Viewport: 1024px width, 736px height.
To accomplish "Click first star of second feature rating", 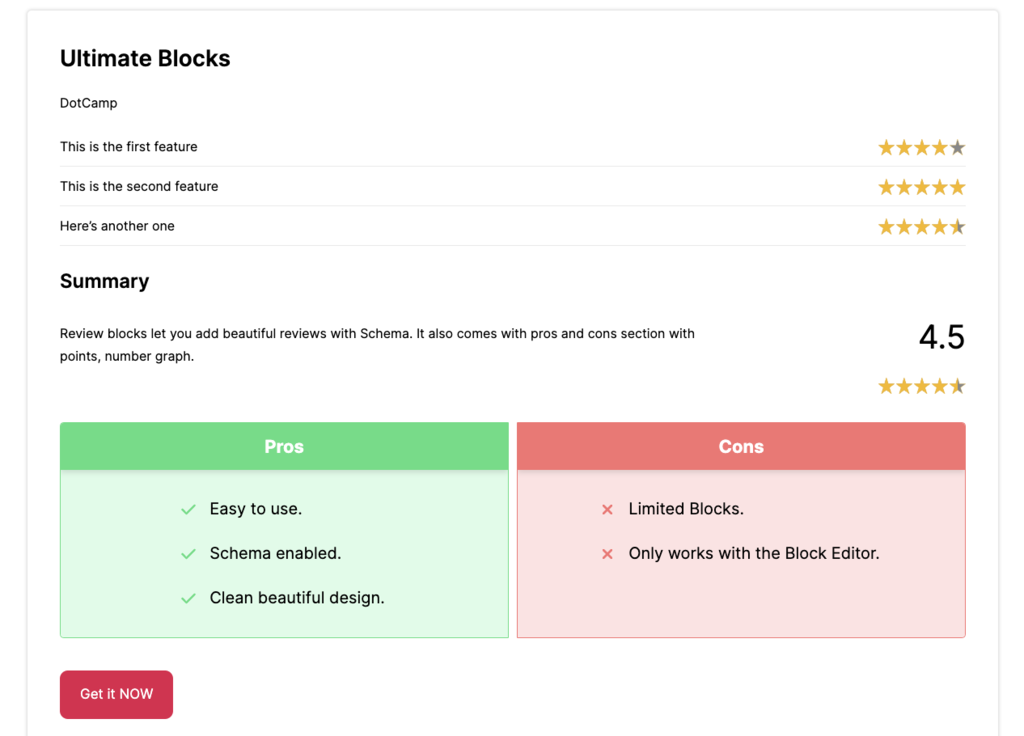I will click(x=886, y=187).
